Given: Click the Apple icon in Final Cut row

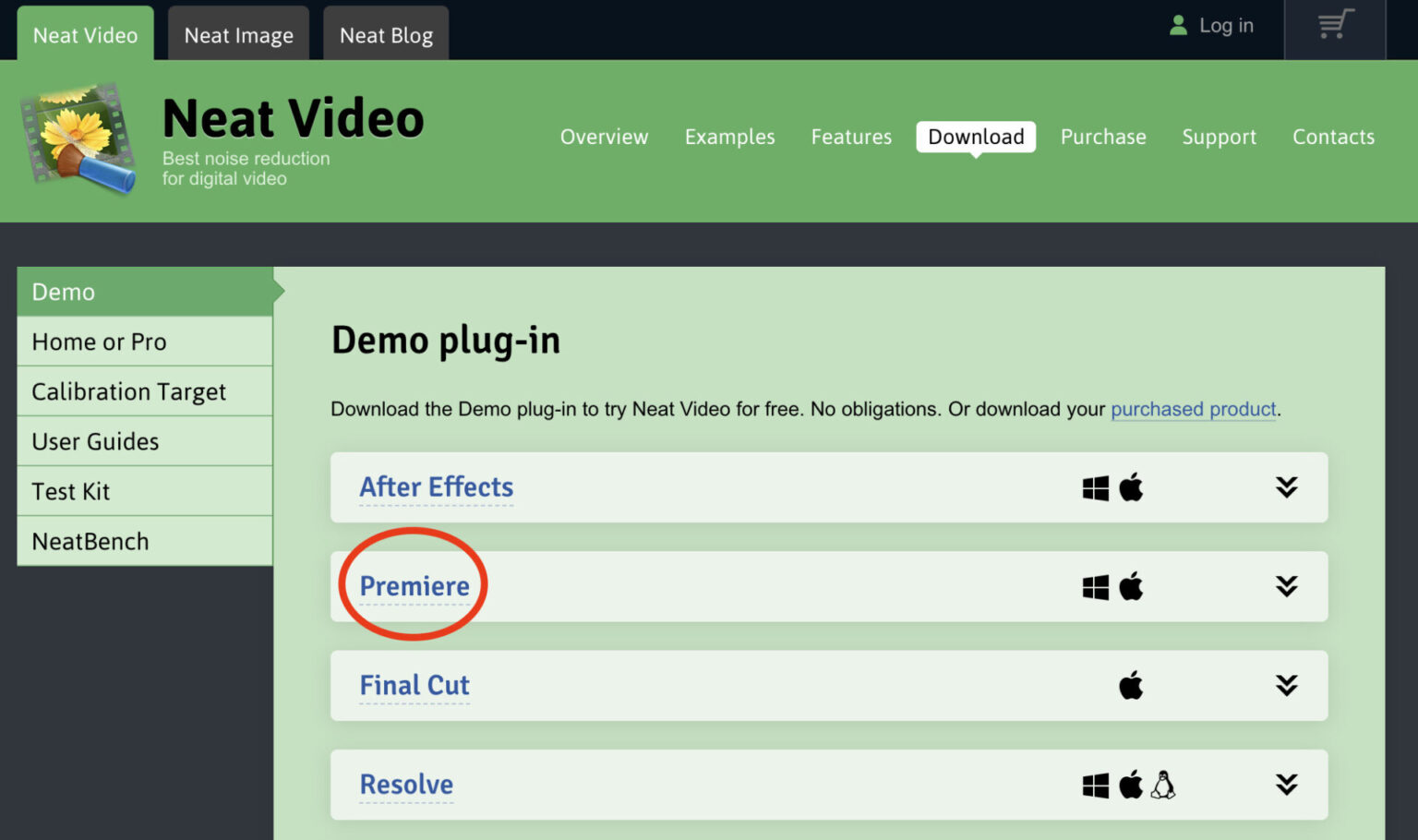Looking at the screenshot, I should click(1131, 685).
